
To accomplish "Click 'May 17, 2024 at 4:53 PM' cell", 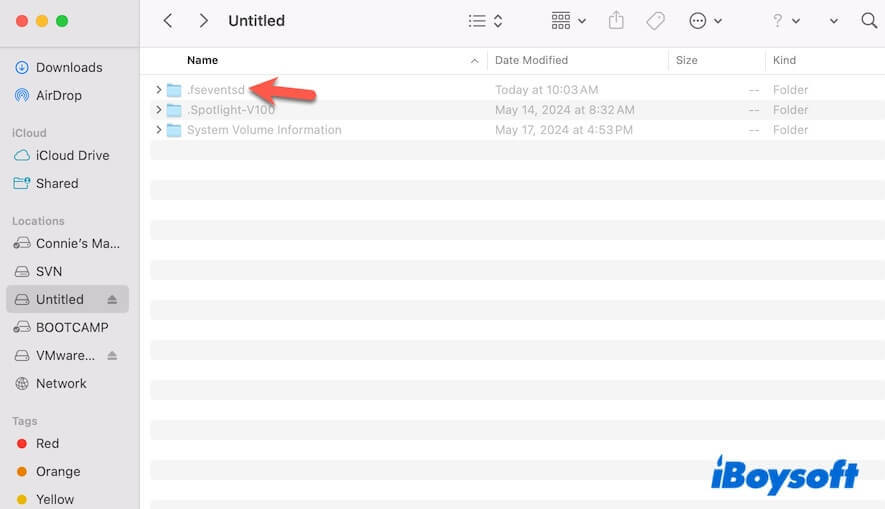I will point(563,130).
